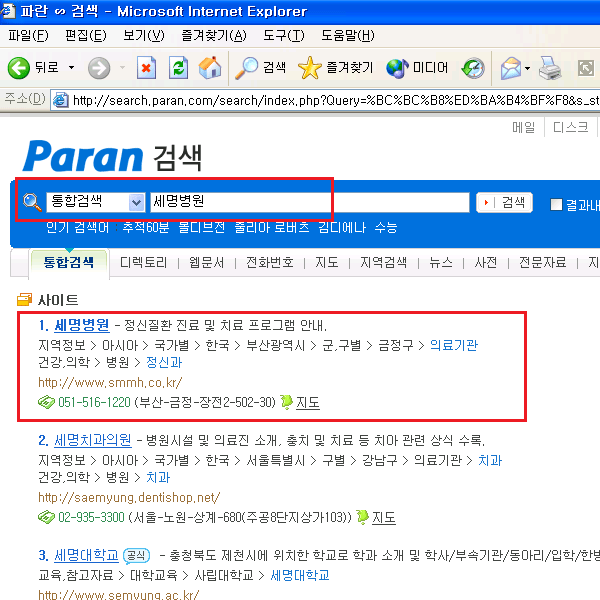Screen dimensions: 600x600
Task: Click the Back arrow button
Action: tap(18, 68)
